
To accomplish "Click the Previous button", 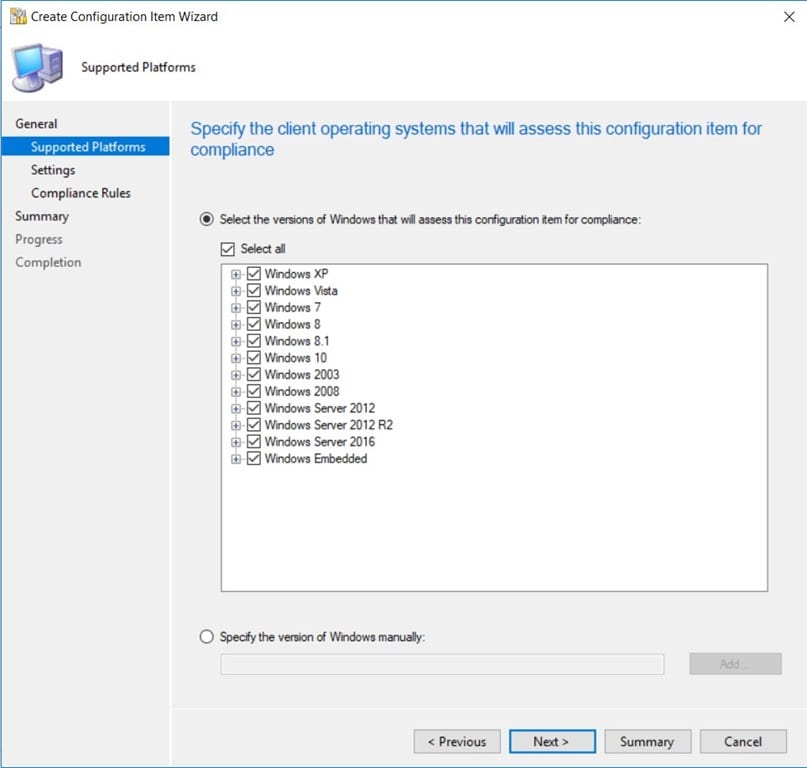I will (x=457, y=742).
